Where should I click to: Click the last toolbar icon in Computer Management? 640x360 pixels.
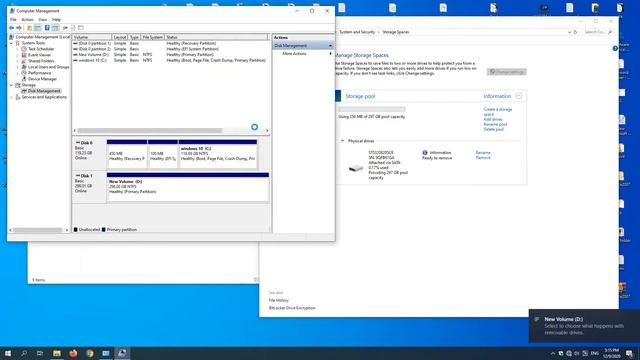coord(81,28)
